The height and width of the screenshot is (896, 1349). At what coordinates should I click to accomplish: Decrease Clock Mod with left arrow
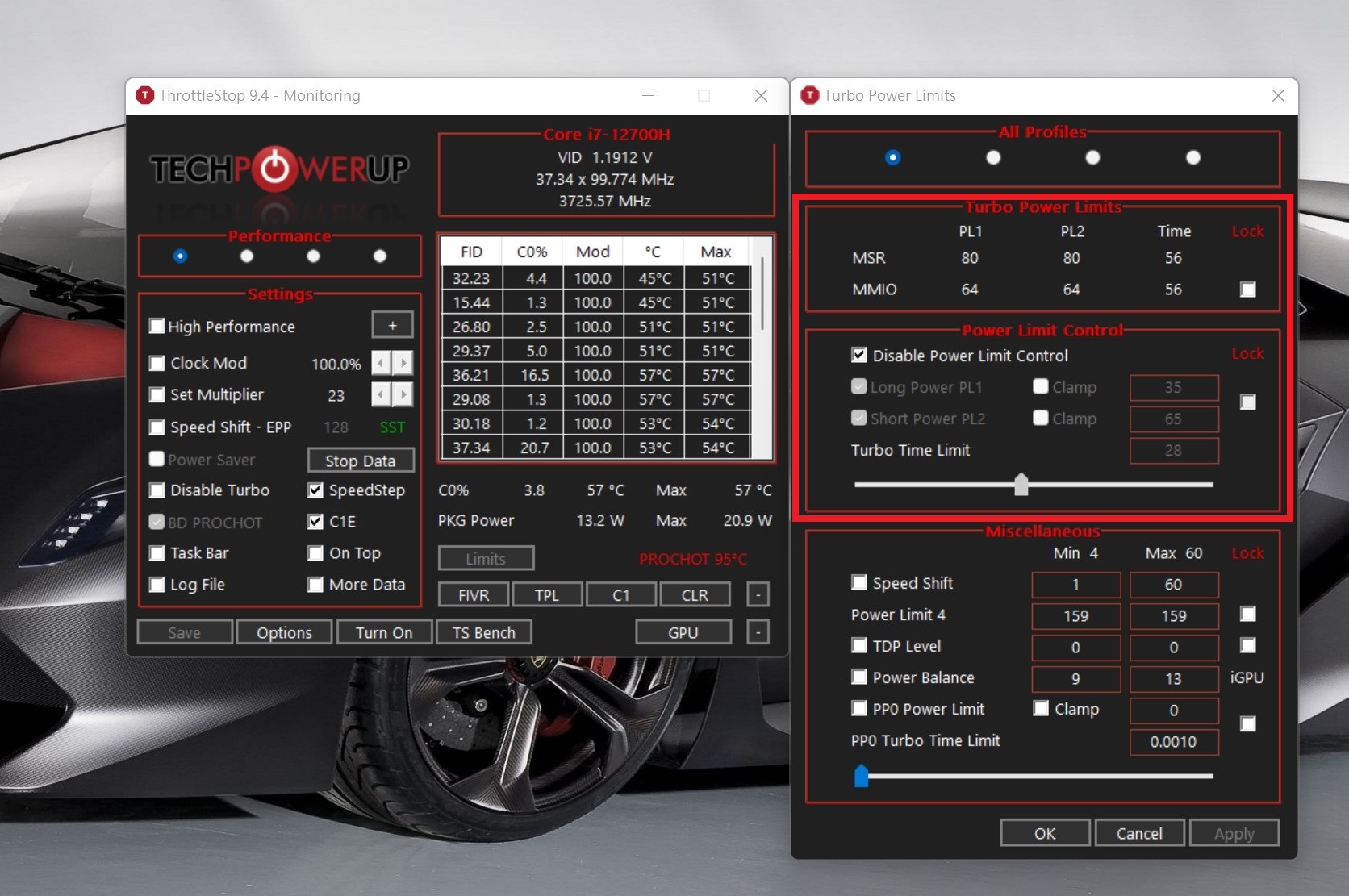[381, 363]
